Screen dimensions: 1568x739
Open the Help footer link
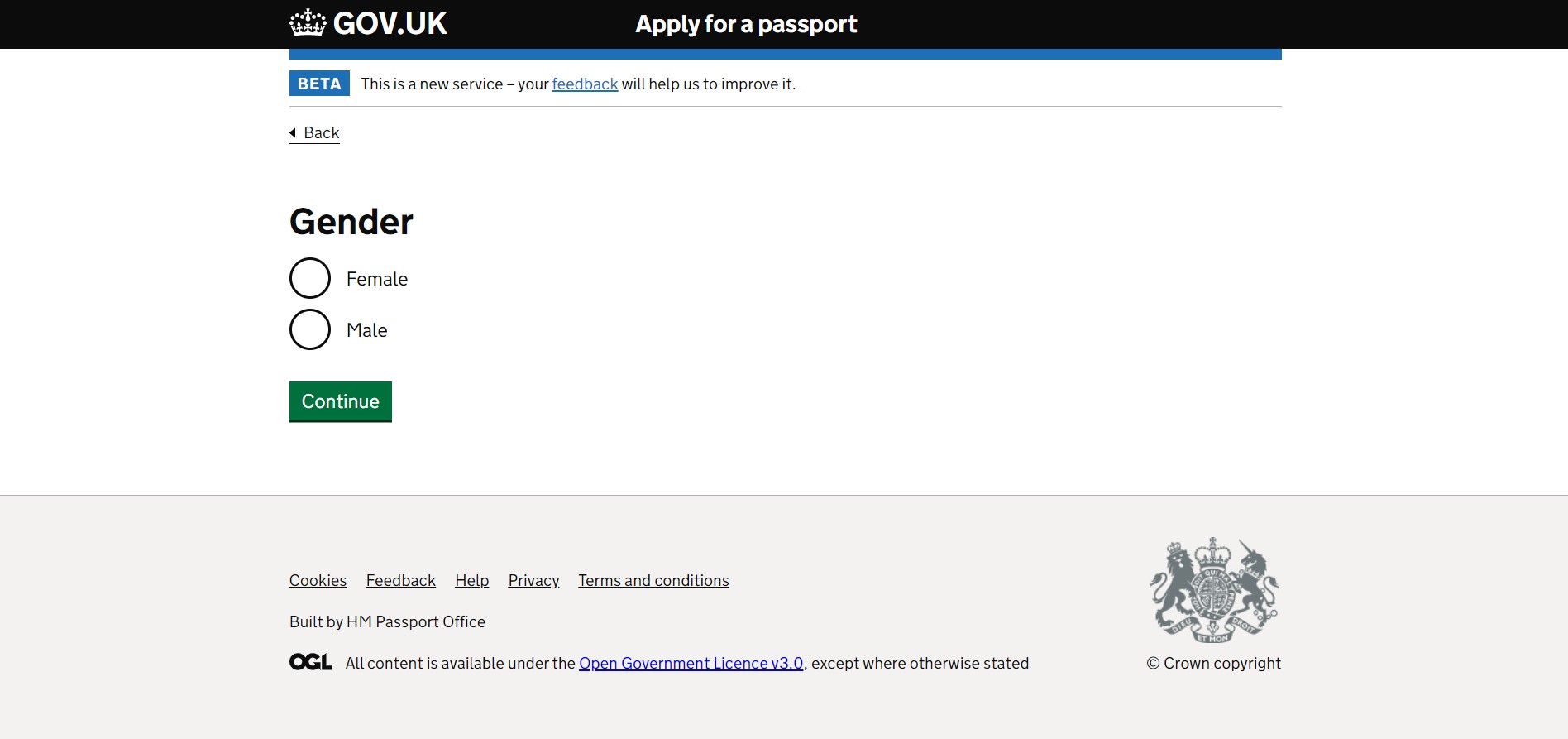tap(471, 580)
